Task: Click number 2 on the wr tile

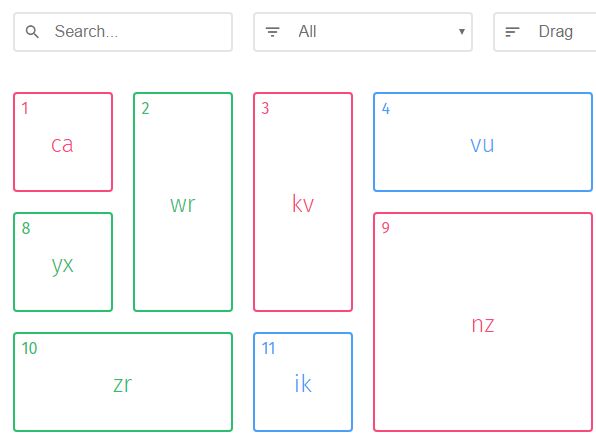Action: point(145,108)
